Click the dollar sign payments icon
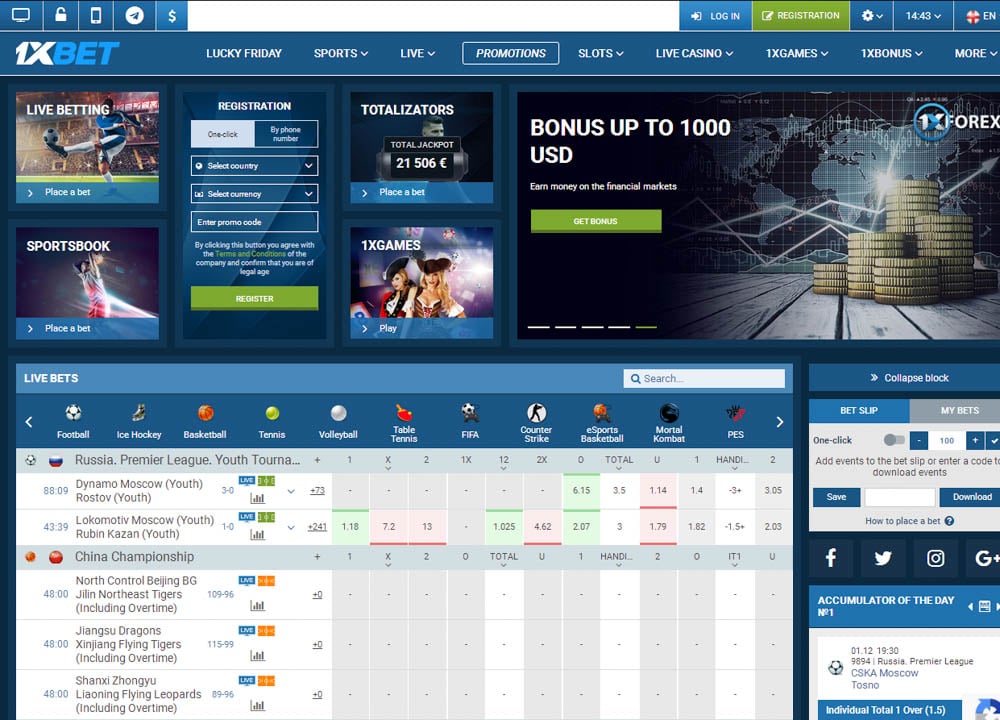The image size is (1000, 720). pyautogui.click(x=172, y=16)
